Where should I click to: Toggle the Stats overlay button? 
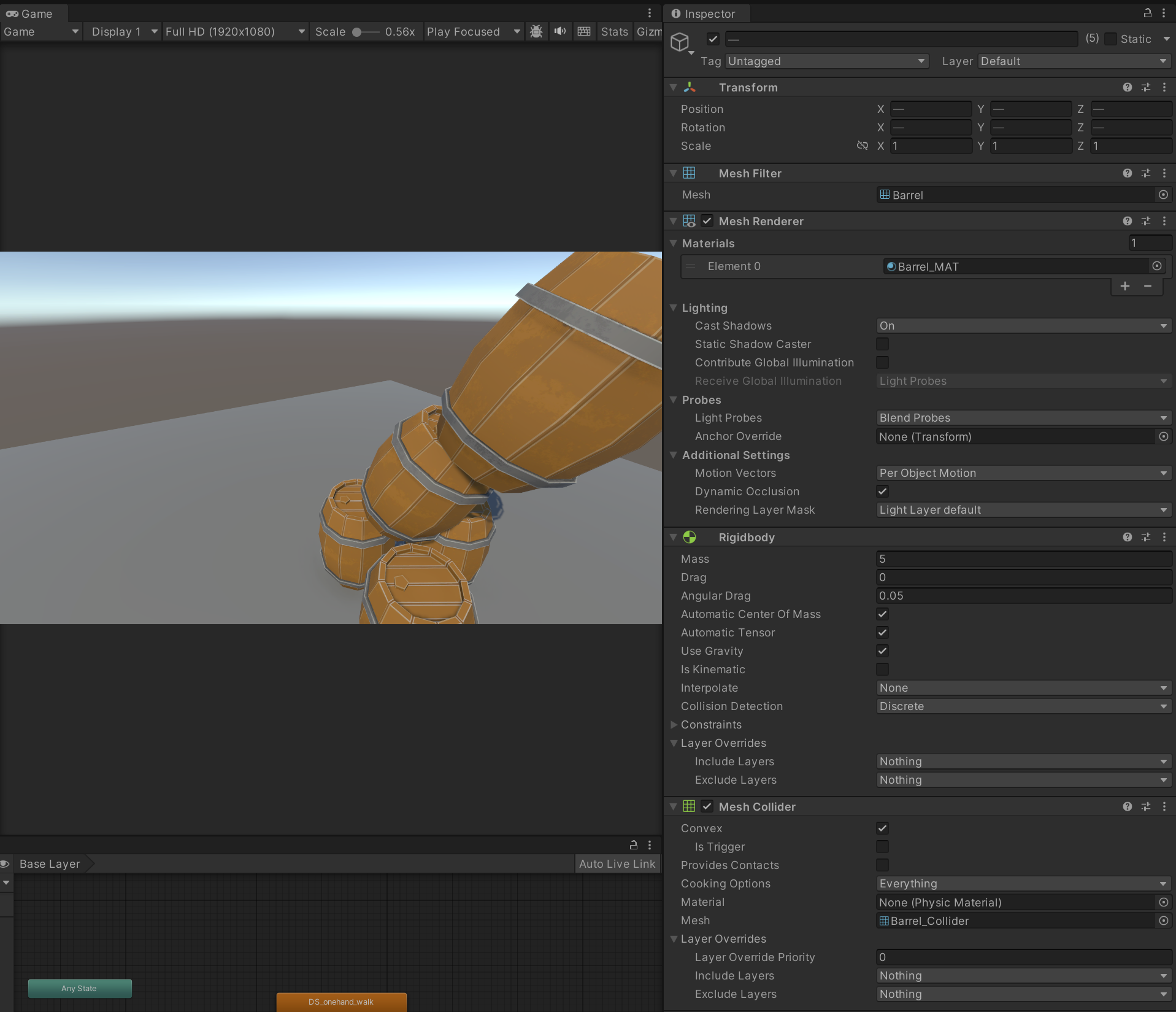(615, 32)
